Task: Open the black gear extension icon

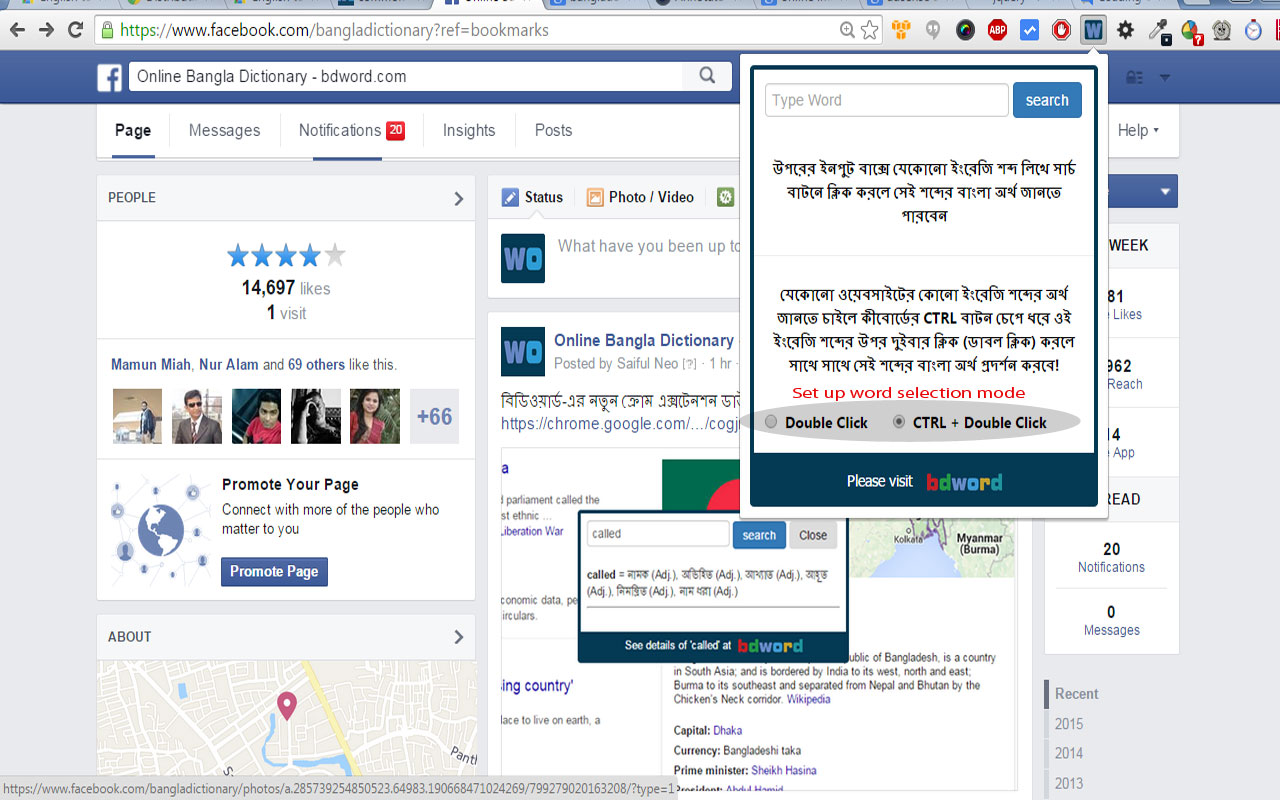Action: pos(1125,30)
